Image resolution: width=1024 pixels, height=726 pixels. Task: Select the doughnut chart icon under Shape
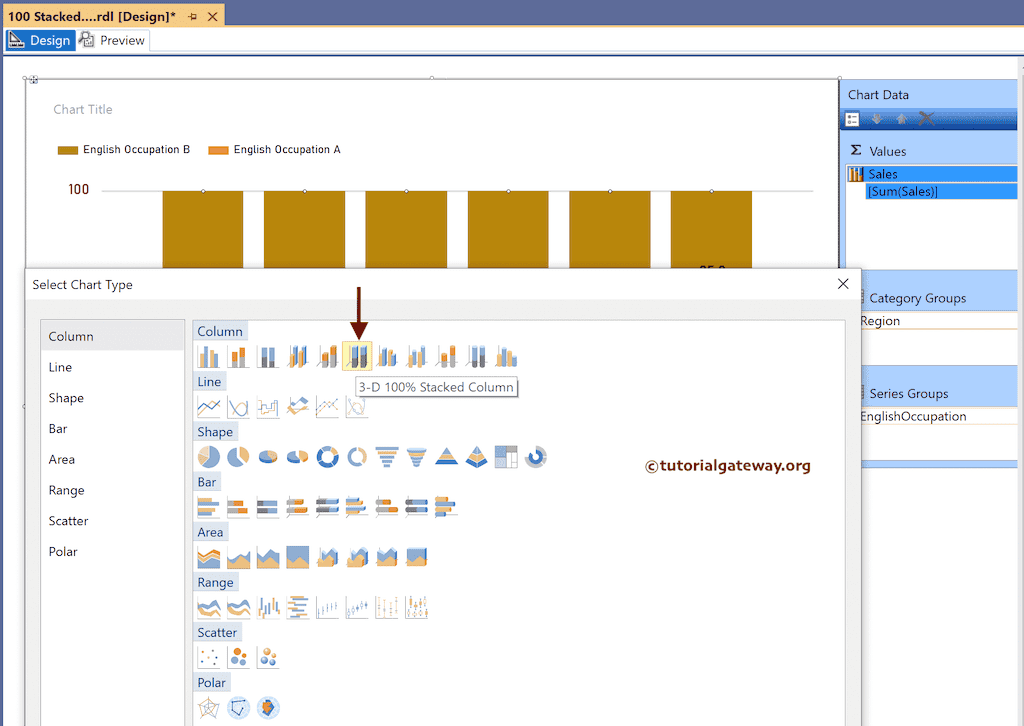coord(327,457)
